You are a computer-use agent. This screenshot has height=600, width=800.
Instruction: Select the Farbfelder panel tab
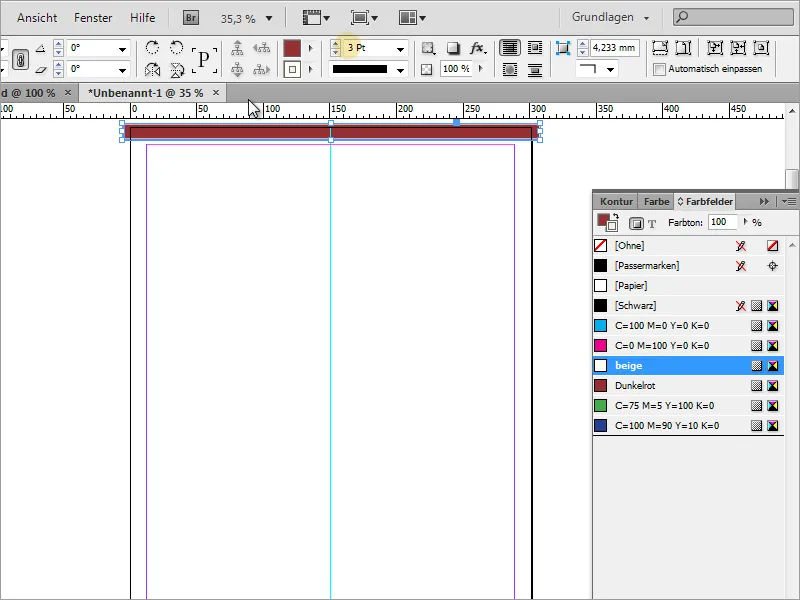point(705,202)
